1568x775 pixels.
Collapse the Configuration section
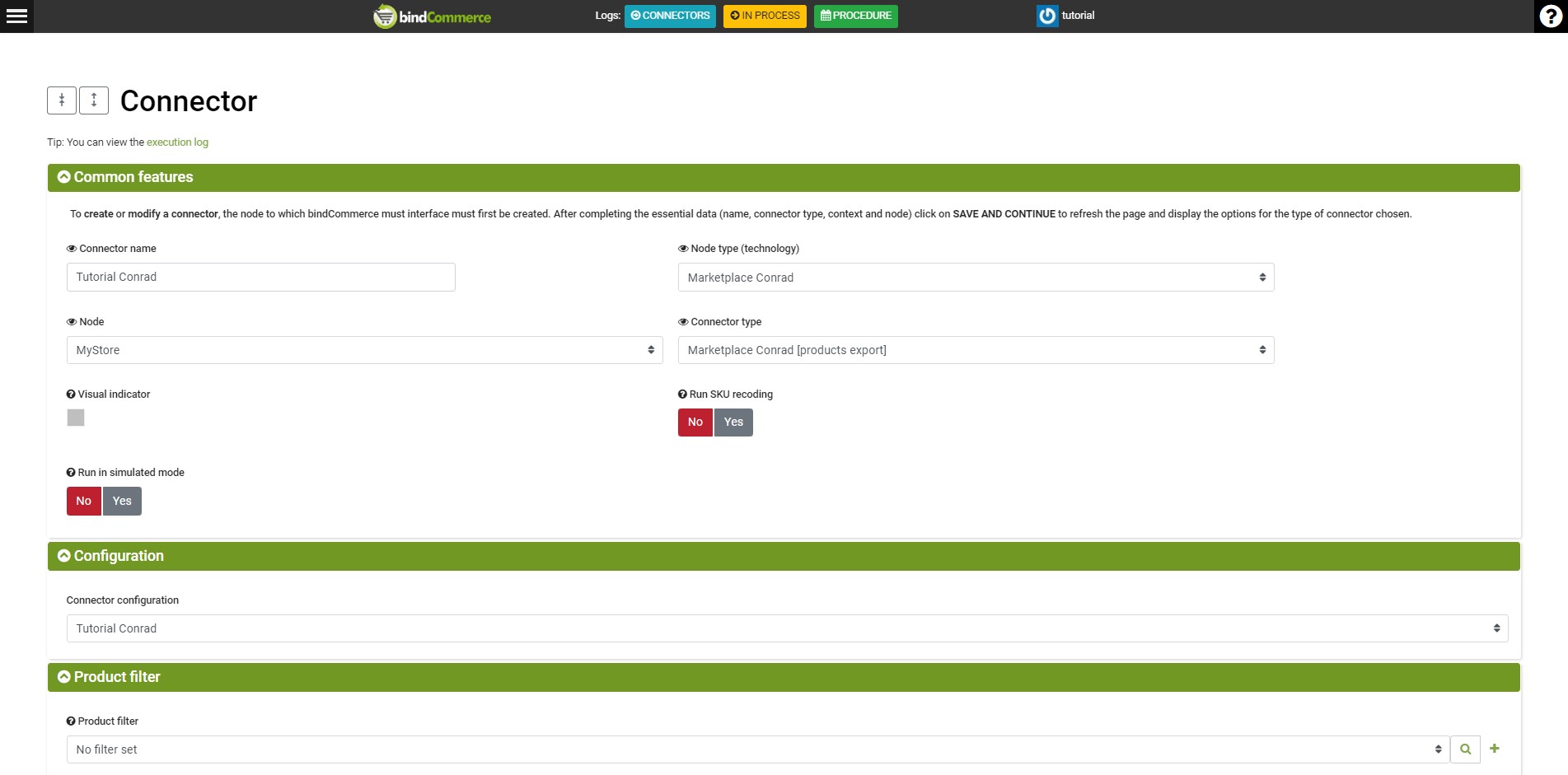[784, 557]
